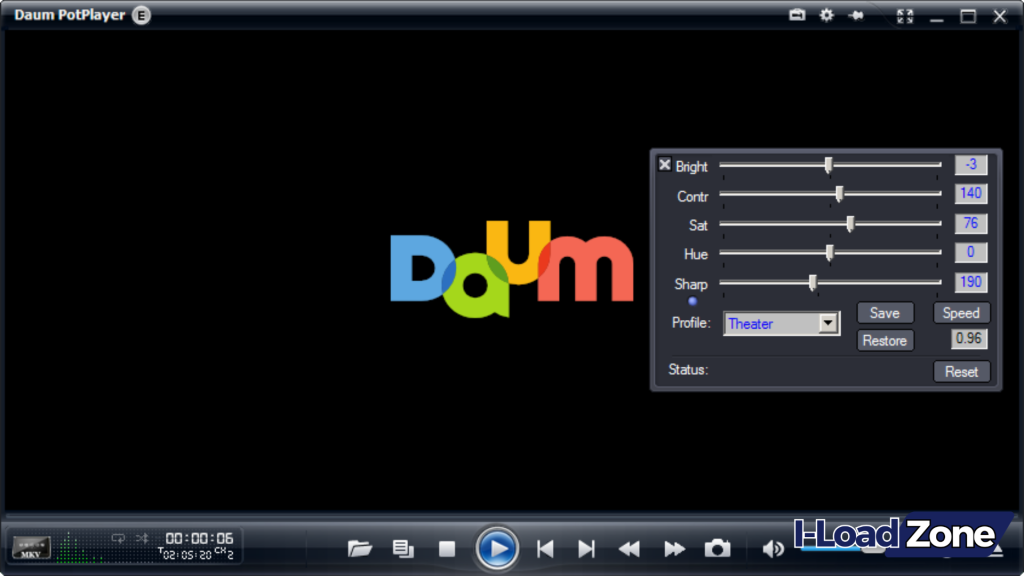Take a snapshot with camera icon

tap(716, 548)
